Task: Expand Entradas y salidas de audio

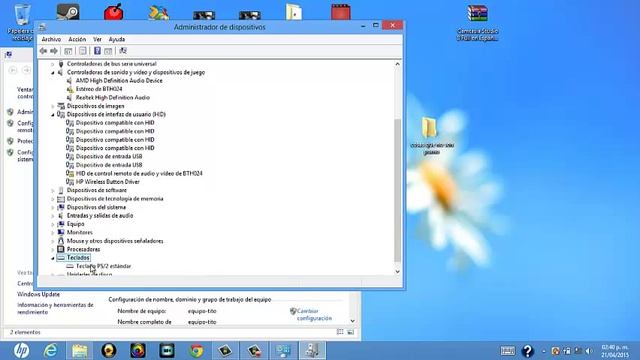Action: 53,216
